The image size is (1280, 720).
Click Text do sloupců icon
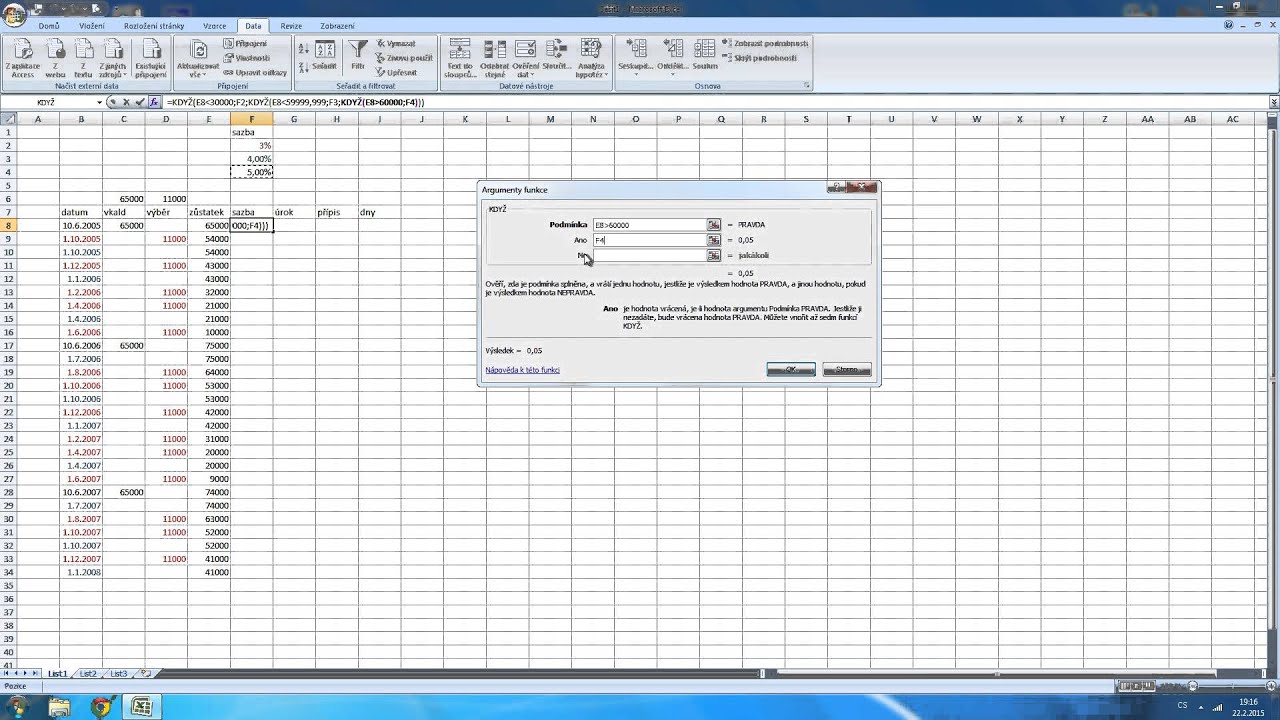point(460,58)
